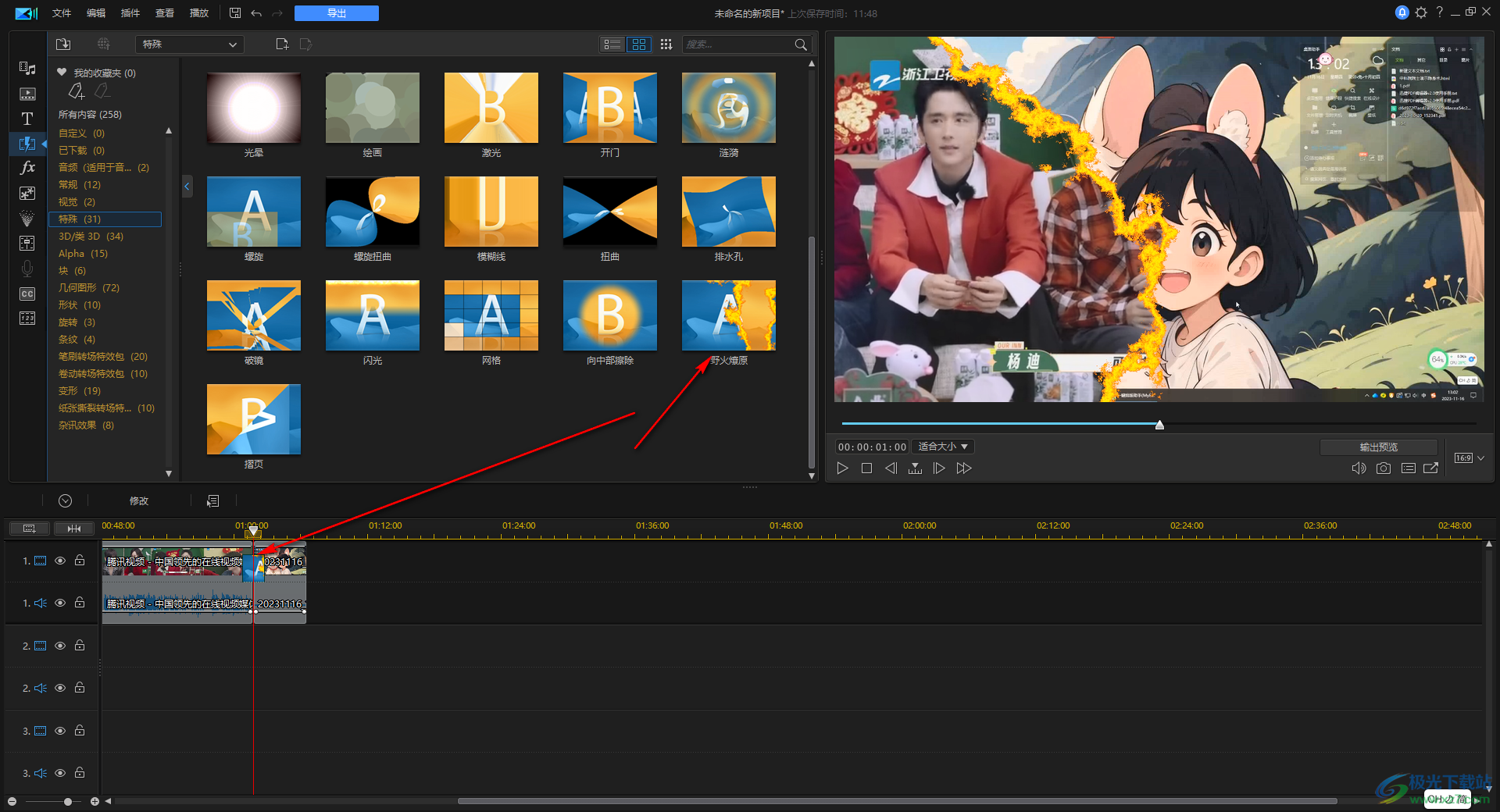The image size is (1500, 812).
Task: Open the Chapter Room 123 icon
Action: coord(27,318)
